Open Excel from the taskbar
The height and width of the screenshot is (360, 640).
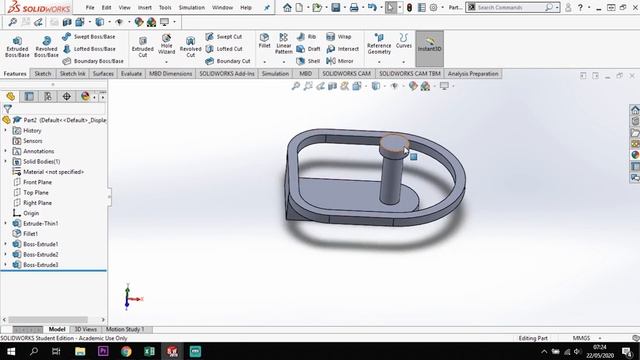click(x=149, y=351)
